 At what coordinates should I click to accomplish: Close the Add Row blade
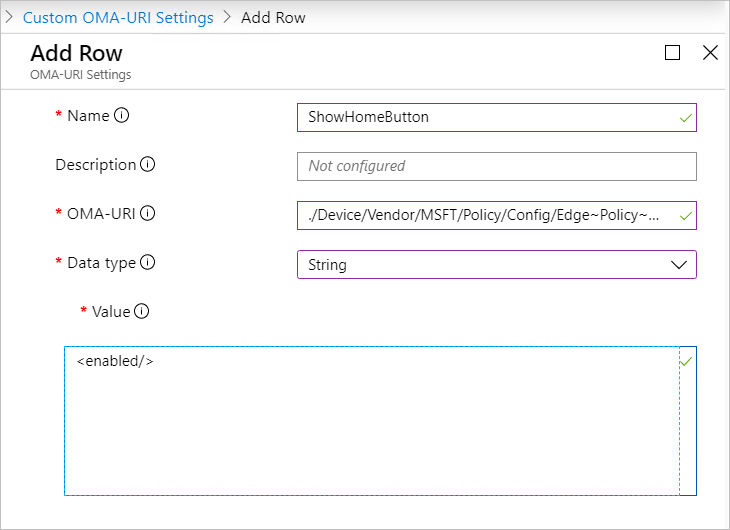click(710, 53)
